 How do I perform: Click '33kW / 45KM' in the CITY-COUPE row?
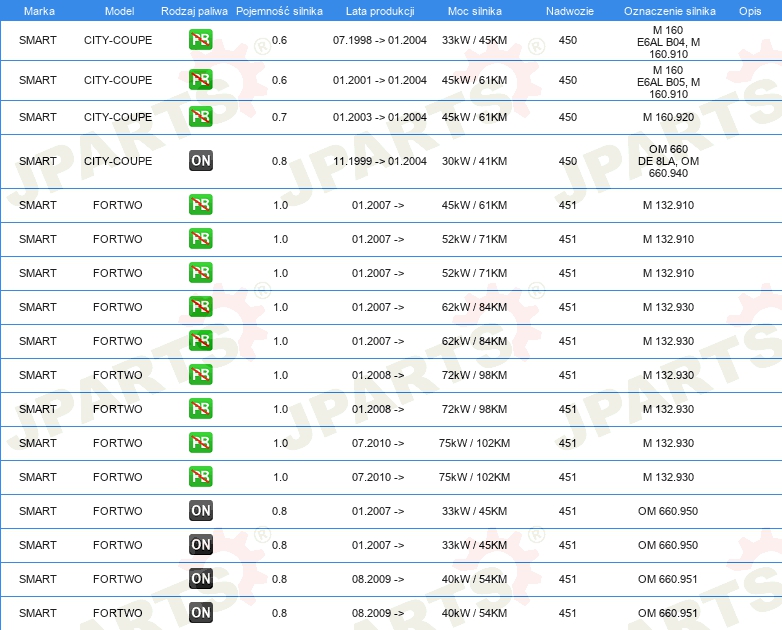pos(474,40)
